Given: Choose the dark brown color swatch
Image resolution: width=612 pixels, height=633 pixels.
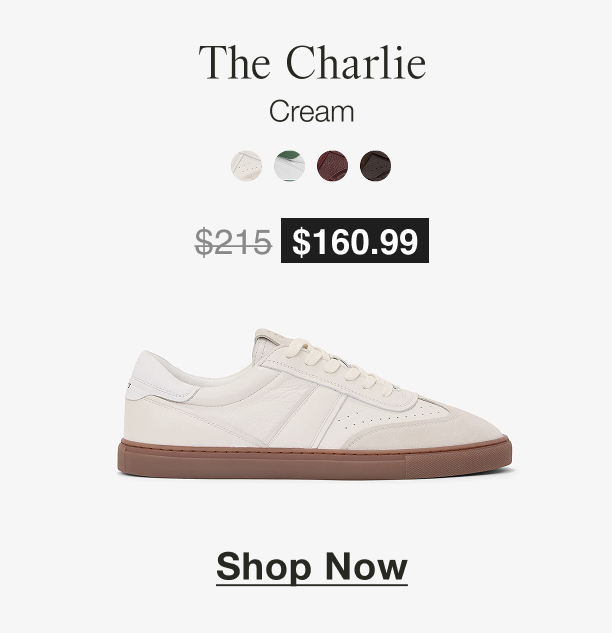Looking at the screenshot, I should (375, 166).
